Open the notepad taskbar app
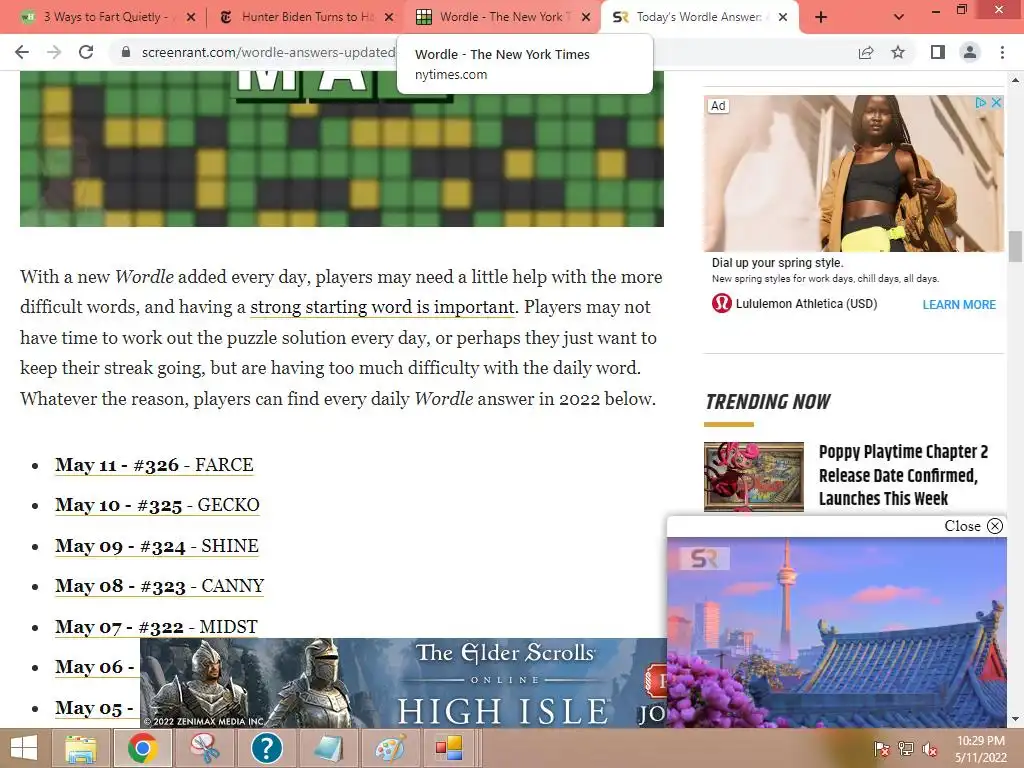Screen dimensions: 1024x768 [328, 748]
